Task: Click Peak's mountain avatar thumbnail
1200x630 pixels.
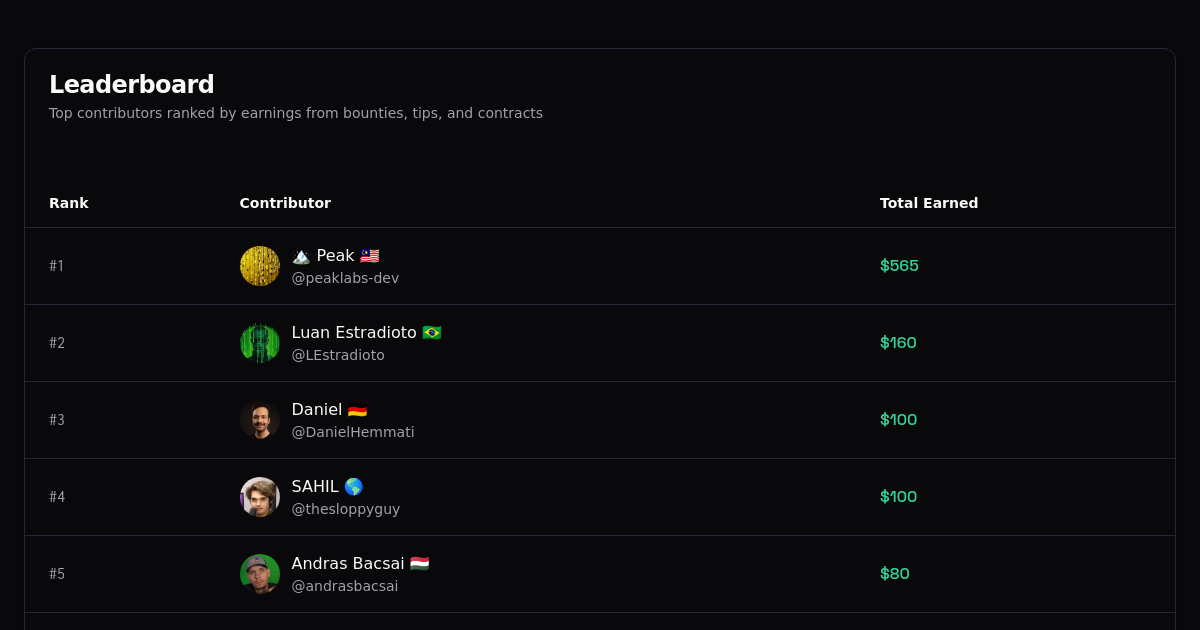Action: click(x=260, y=266)
